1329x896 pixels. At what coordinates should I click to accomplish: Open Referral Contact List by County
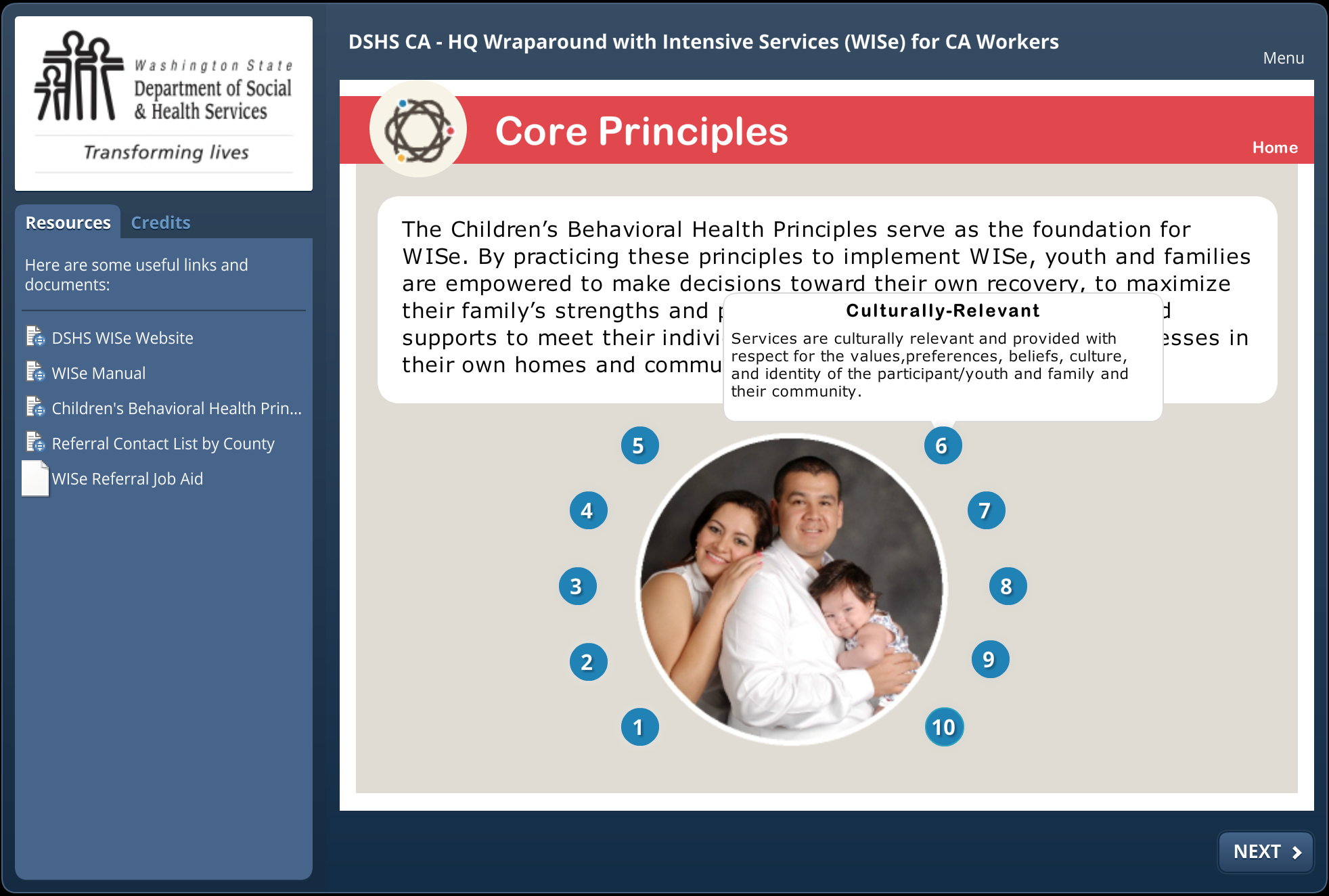[163, 443]
